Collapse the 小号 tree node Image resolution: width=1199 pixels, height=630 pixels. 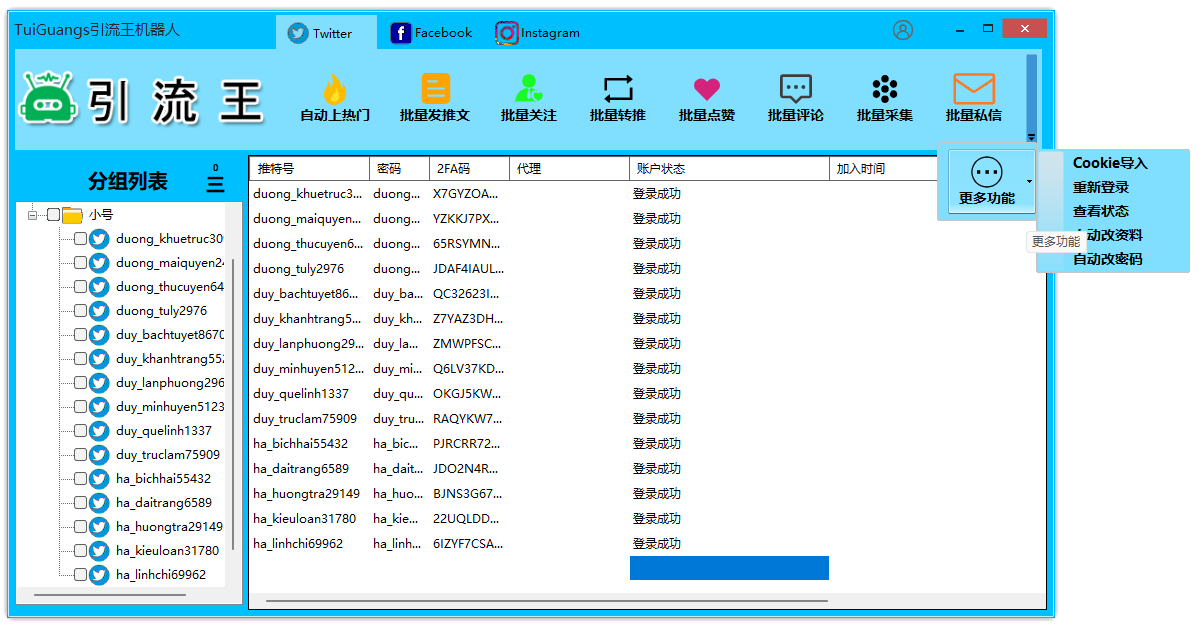32,215
